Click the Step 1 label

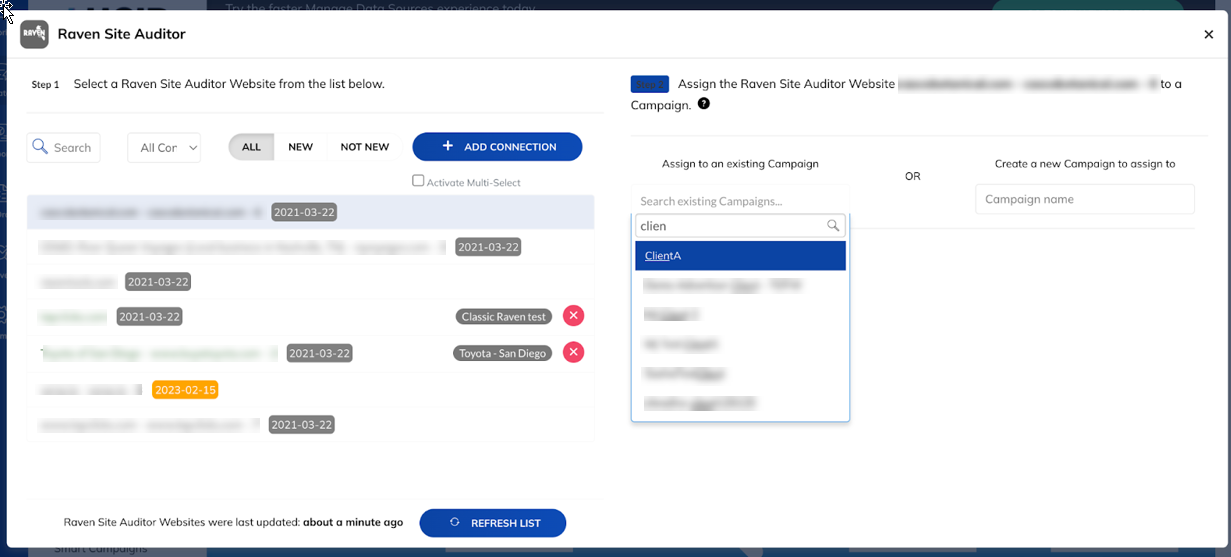(x=46, y=85)
